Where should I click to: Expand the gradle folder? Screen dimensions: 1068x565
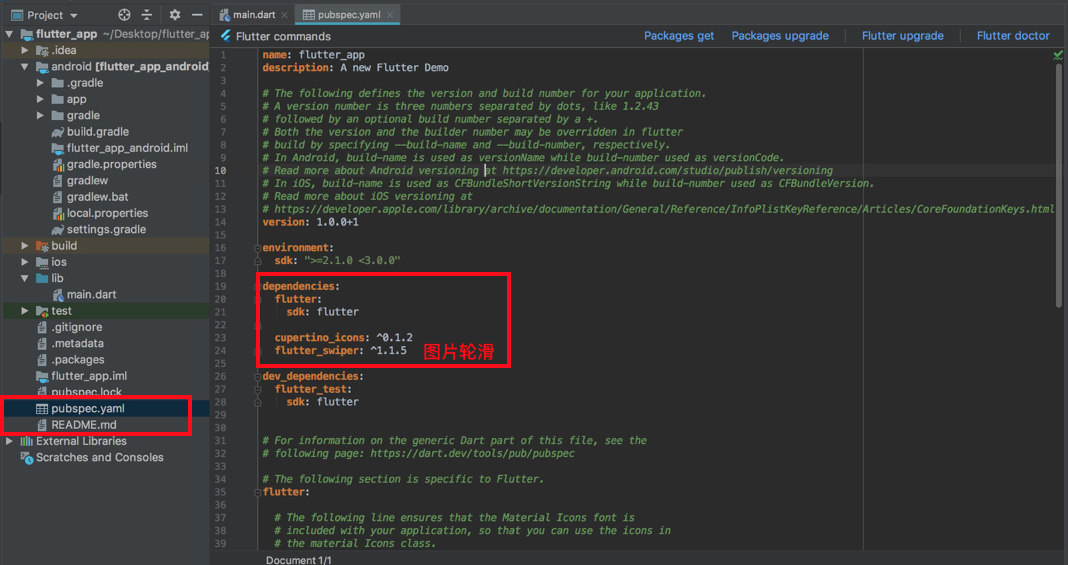click(x=40, y=116)
